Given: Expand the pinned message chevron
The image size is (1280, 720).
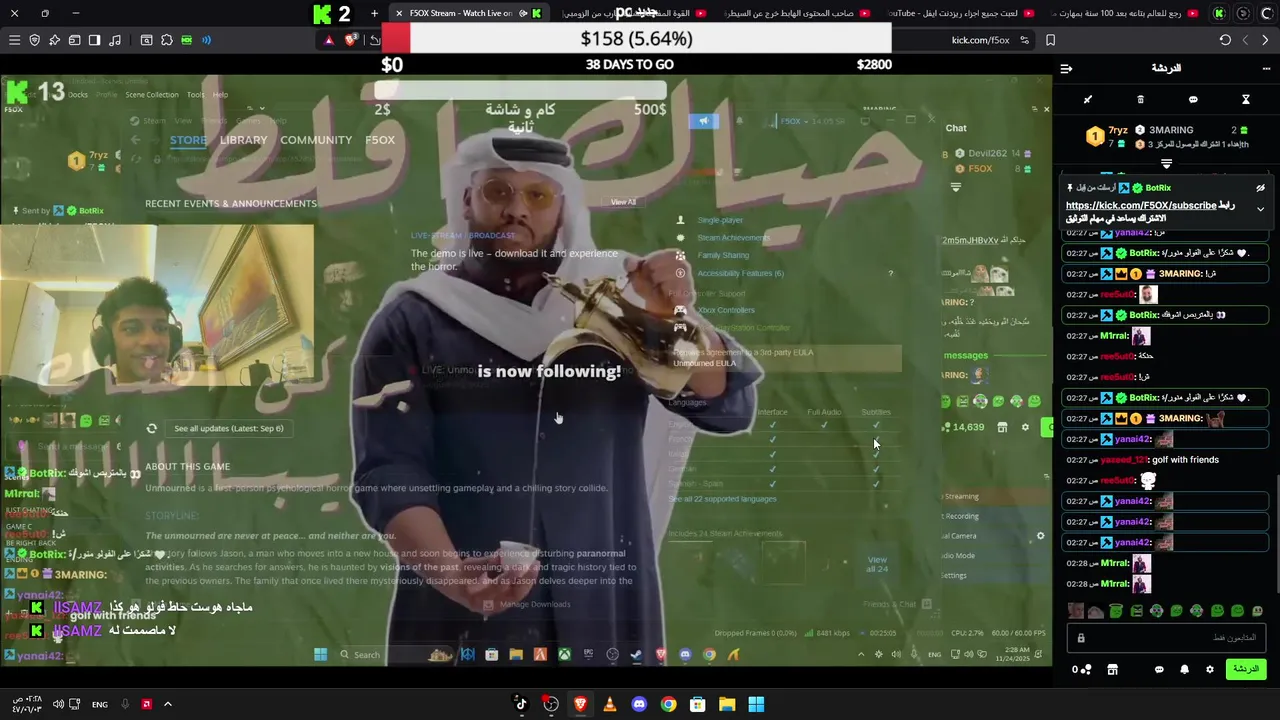Looking at the screenshot, I should tap(1260, 209).
